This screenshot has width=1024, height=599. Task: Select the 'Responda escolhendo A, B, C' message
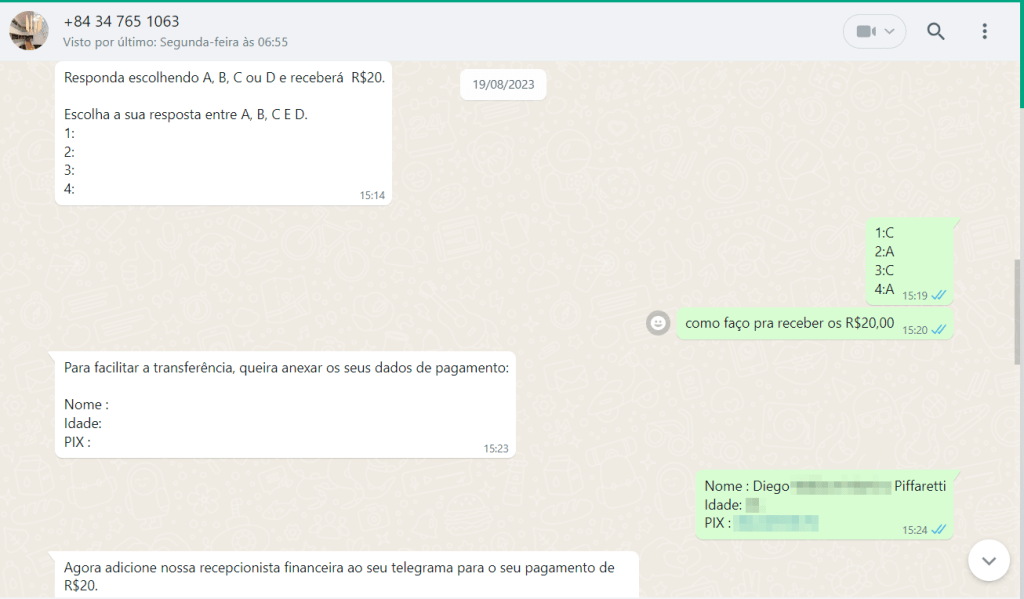pos(223,132)
